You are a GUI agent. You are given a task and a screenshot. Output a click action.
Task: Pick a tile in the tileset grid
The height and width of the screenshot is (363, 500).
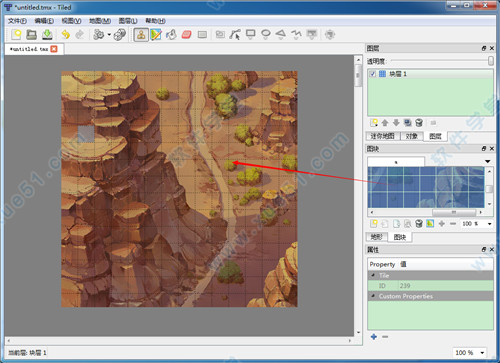point(426,187)
